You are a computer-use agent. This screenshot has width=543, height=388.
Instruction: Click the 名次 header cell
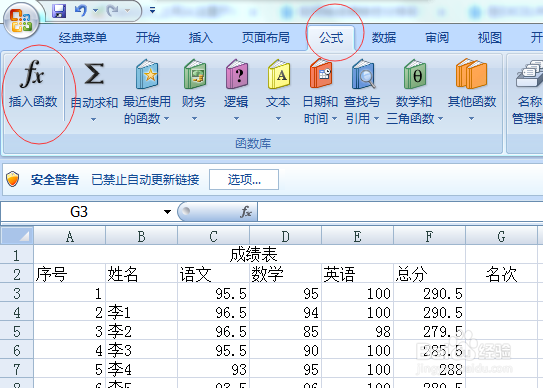click(x=501, y=274)
